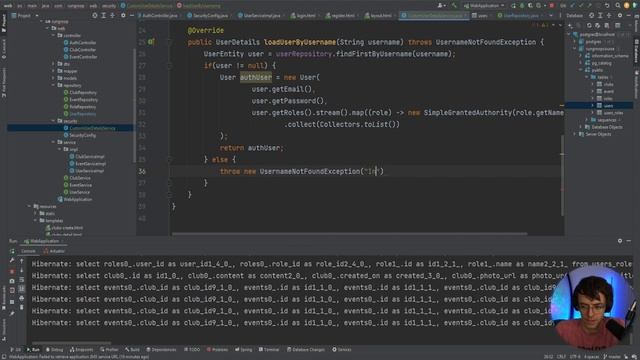640x360 pixels.
Task: Switch to layout.html tab
Action: 380,16
